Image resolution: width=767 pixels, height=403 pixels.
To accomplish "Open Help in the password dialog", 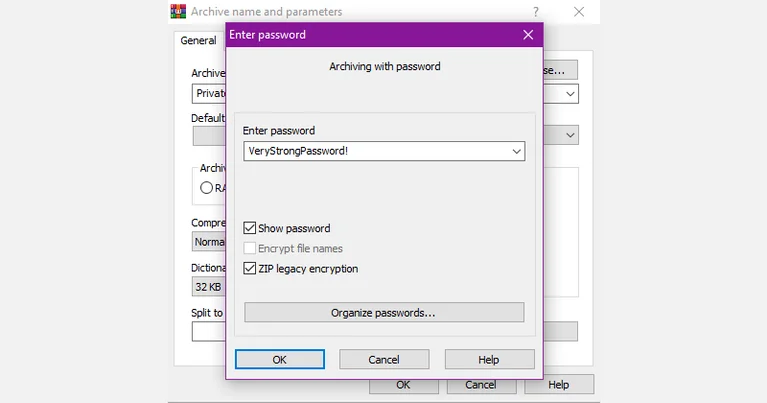I will point(489,359).
